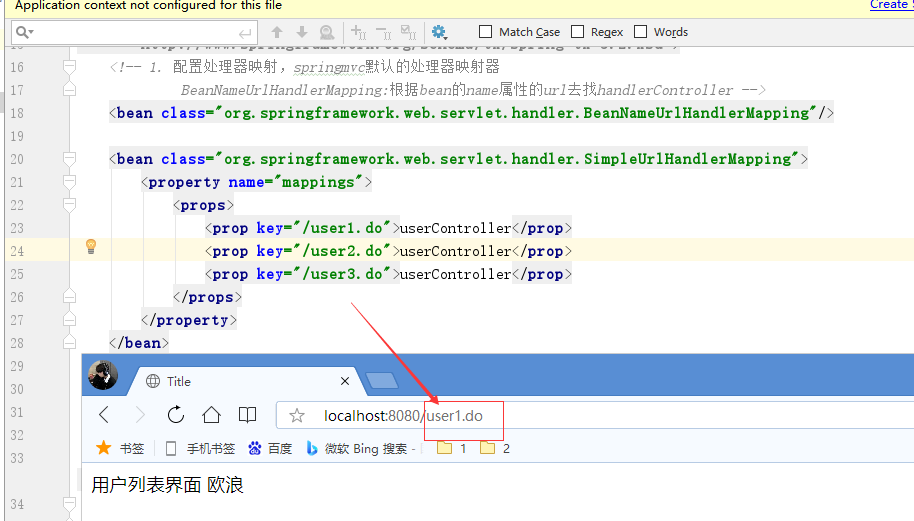Image resolution: width=914 pixels, height=521 pixels.
Task: Click closing </props> tag on line 26
Action: tap(207, 297)
